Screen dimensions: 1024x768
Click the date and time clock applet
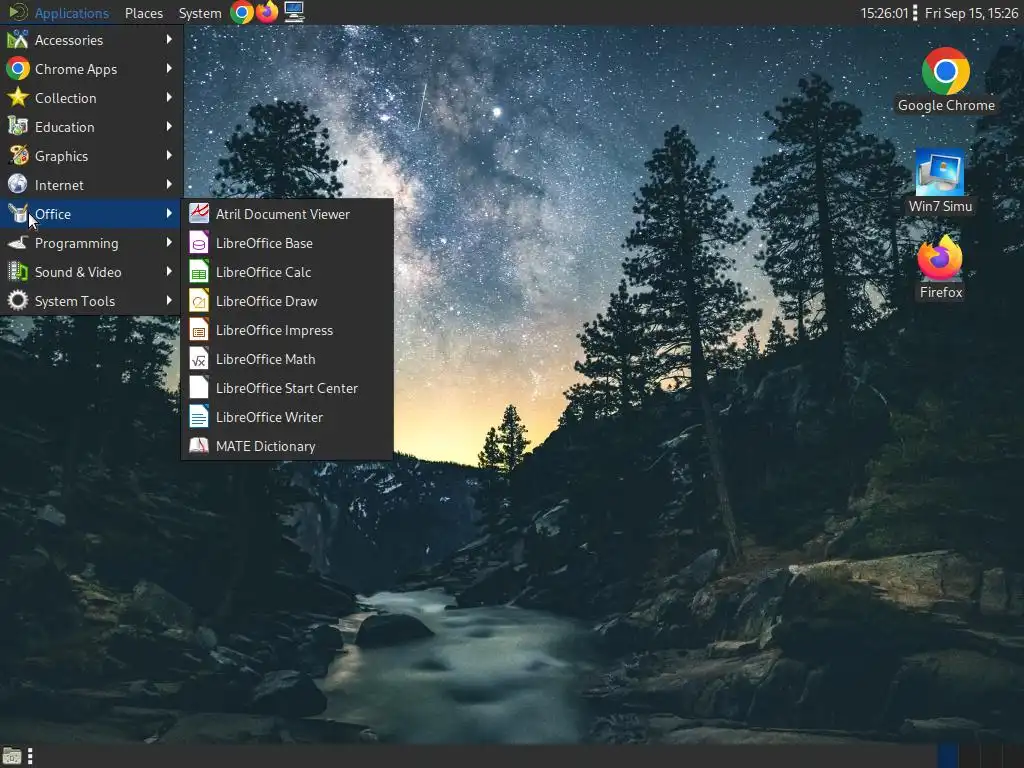click(971, 13)
